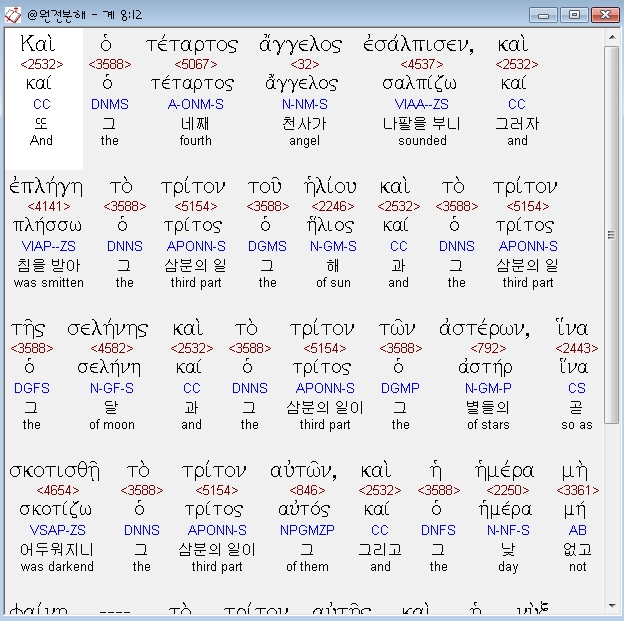Click the gloss 'of sun'
The height and width of the screenshot is (621, 624).
(333, 283)
